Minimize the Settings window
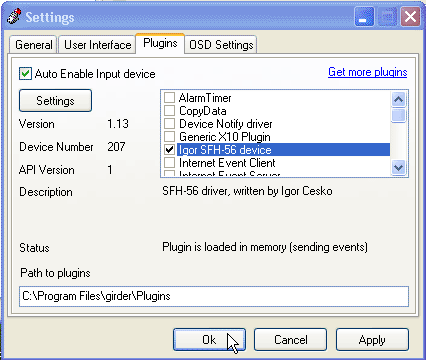426x360 pixels. coord(364,16)
